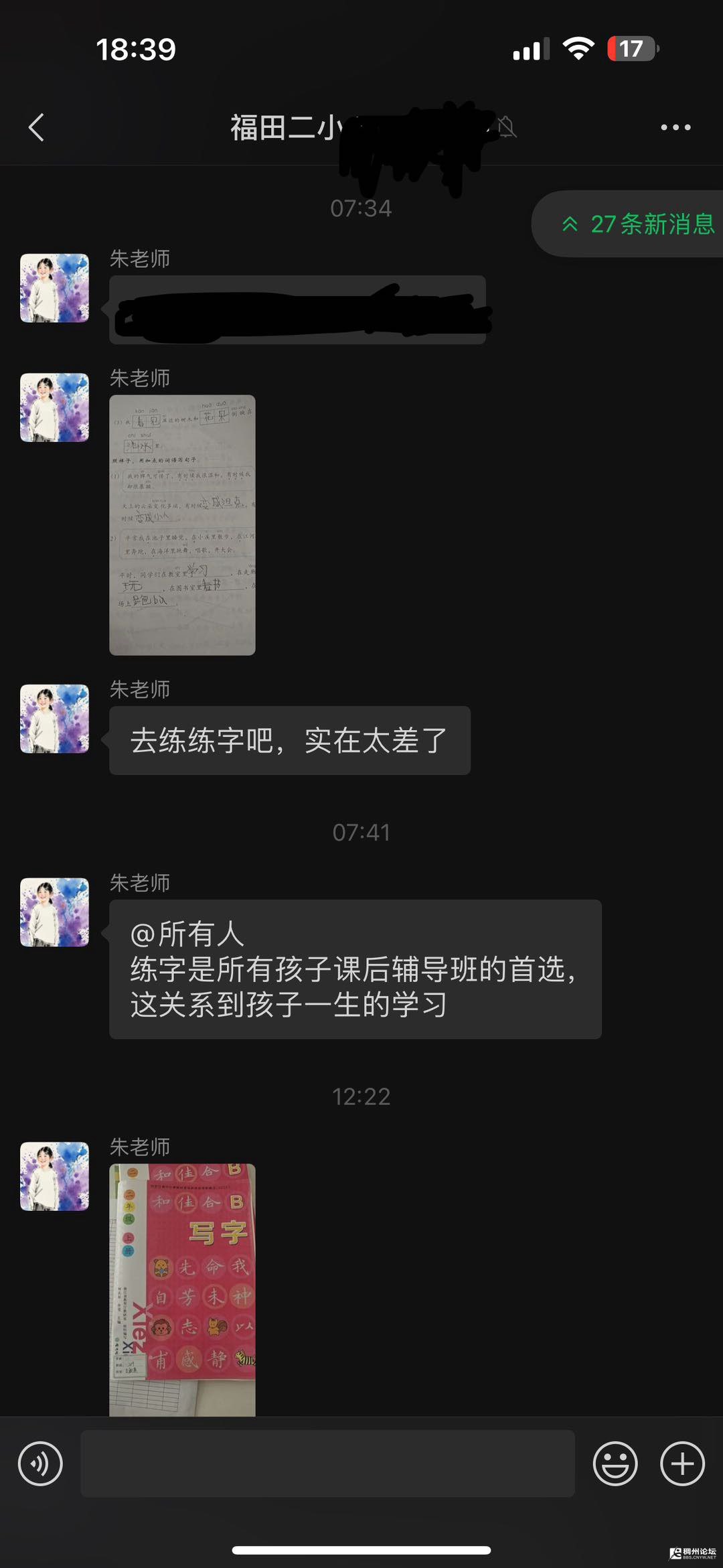Open the handwritten worksheet photo
Screen dimensions: 723x1568
pyautogui.click(x=182, y=525)
